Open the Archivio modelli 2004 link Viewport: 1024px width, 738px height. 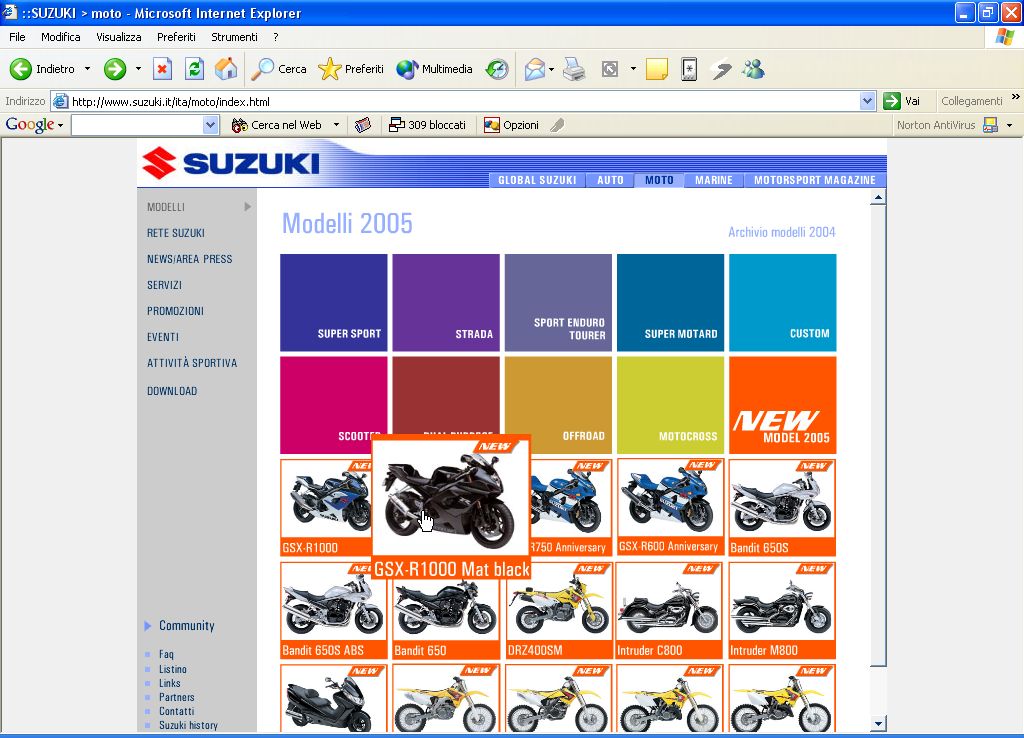782,232
